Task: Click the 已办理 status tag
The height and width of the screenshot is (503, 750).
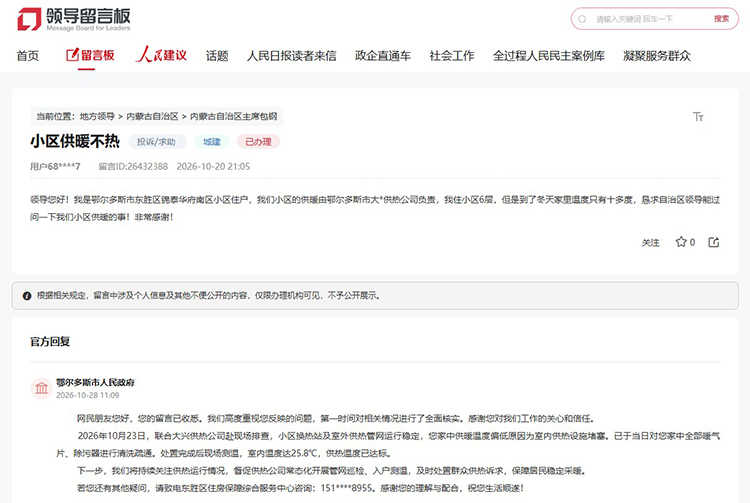Action: (258, 142)
